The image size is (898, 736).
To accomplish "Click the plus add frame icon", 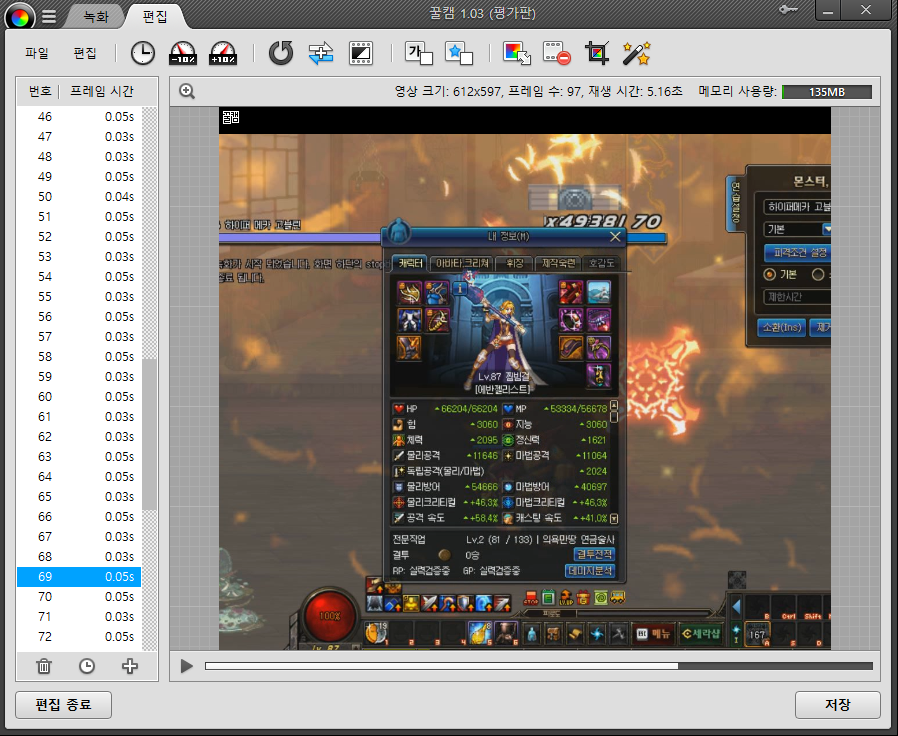I will click(x=130, y=666).
